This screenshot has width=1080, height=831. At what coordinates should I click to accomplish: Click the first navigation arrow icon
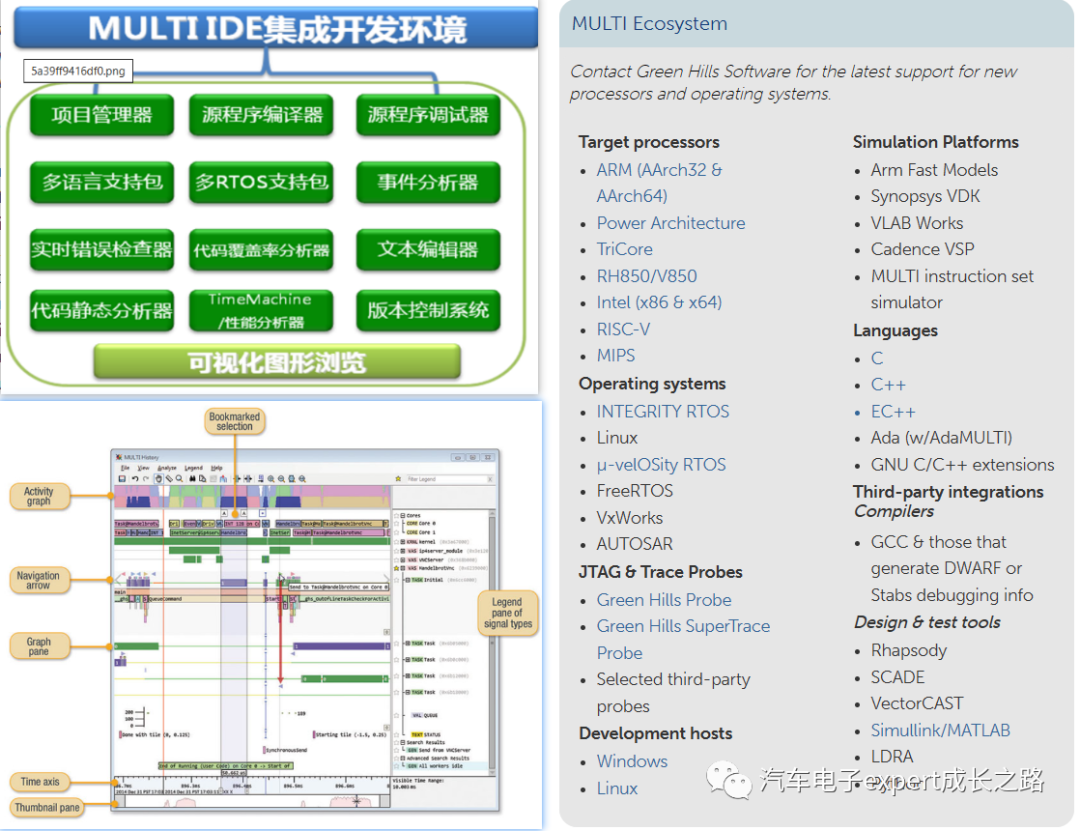237,479
